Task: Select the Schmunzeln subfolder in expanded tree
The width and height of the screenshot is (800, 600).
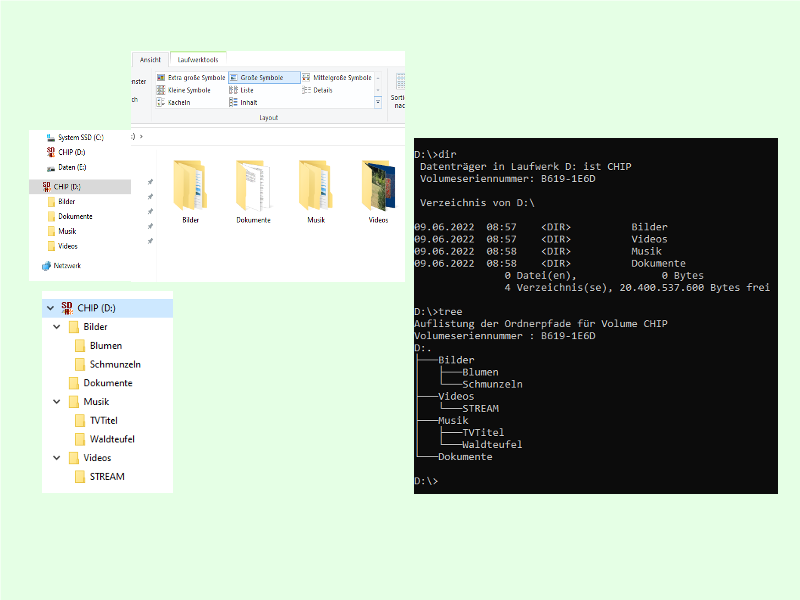Action: click(108, 364)
